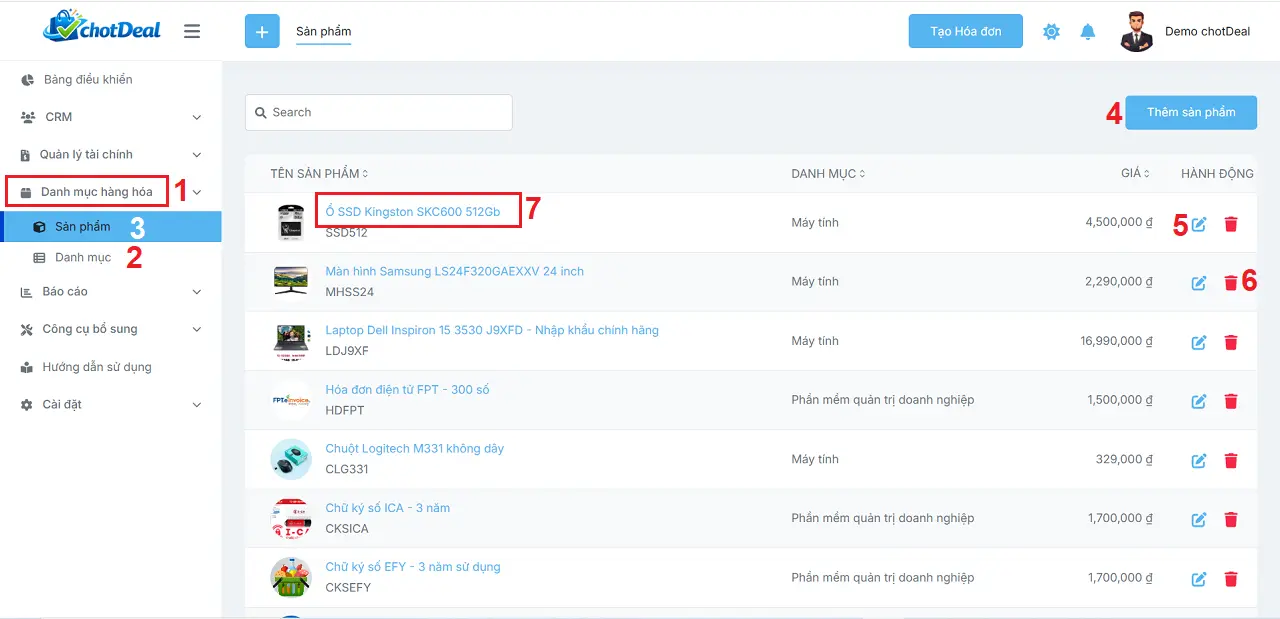
Task: Open Danh mục in the sidebar
Action: [83, 258]
